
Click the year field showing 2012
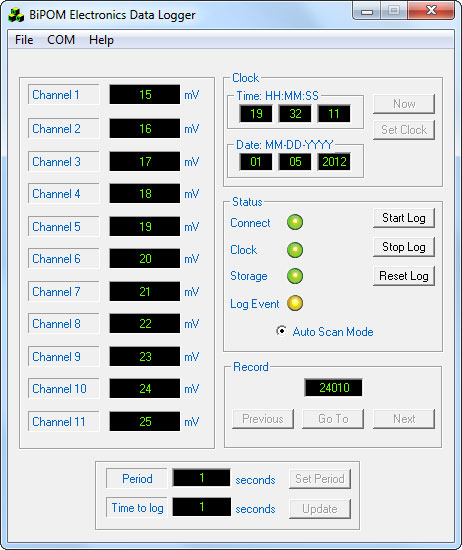(334, 162)
